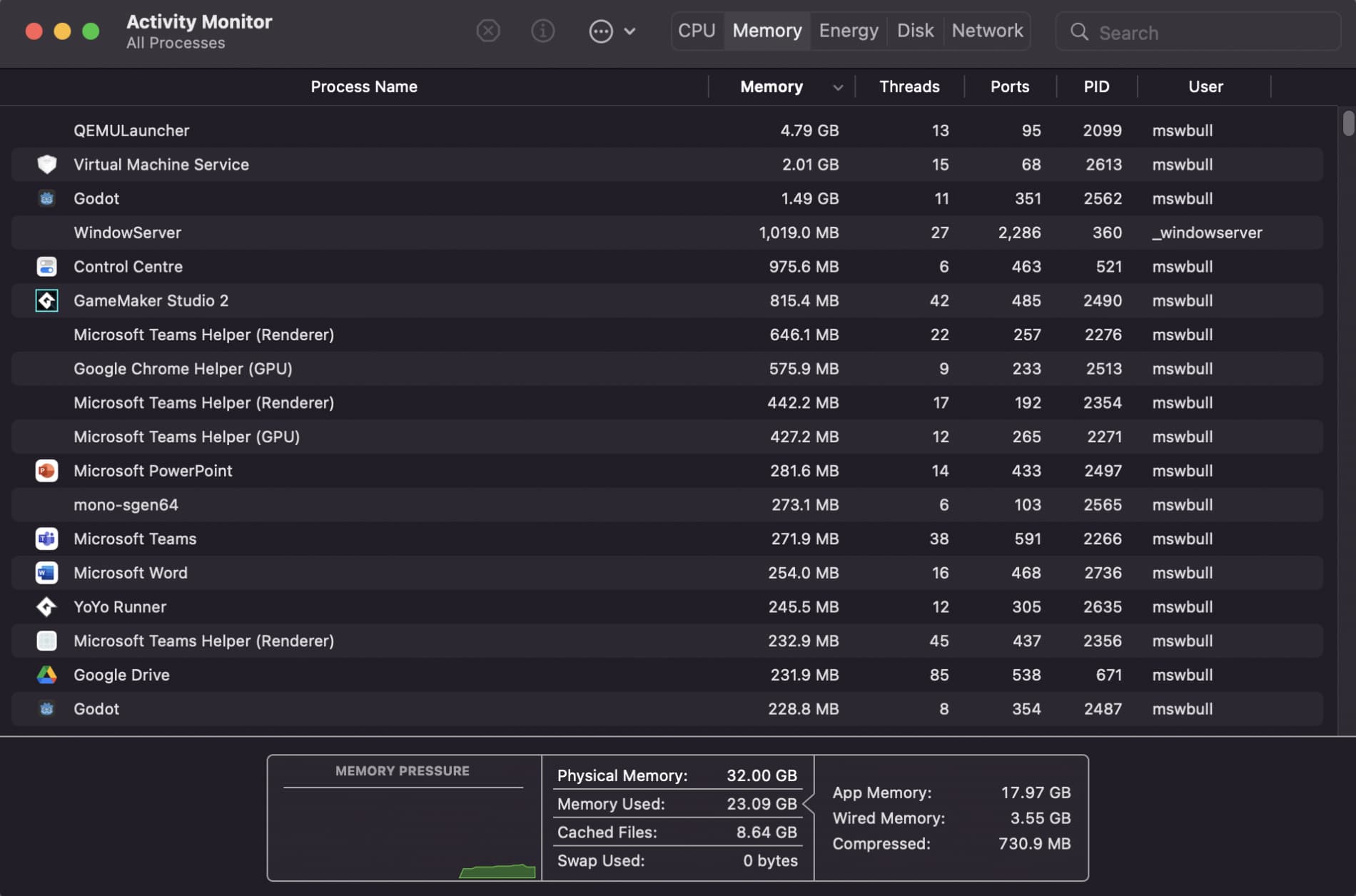Switch to the Disk tab
Image resolution: width=1356 pixels, height=896 pixels.
click(915, 31)
